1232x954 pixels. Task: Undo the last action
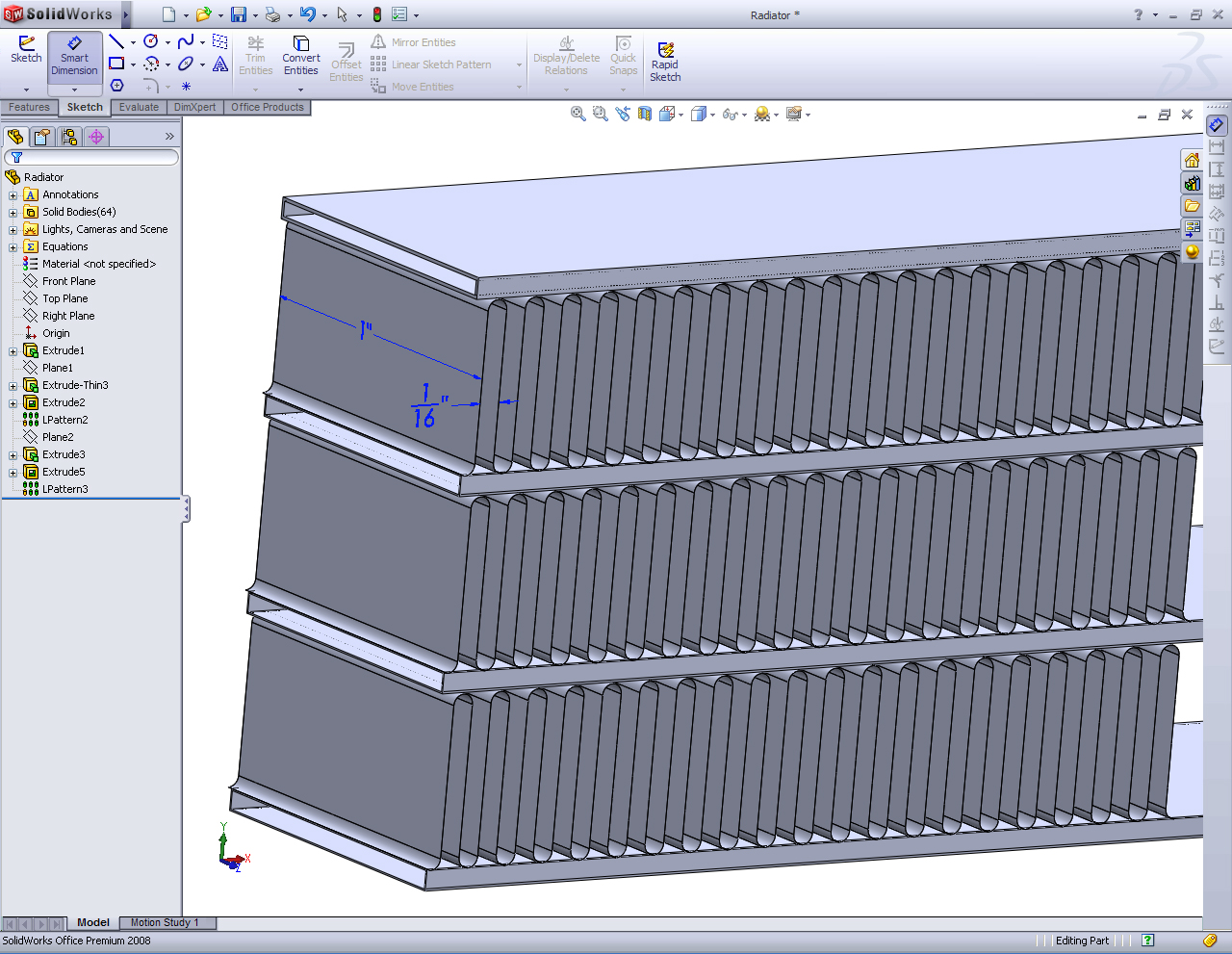[307, 14]
